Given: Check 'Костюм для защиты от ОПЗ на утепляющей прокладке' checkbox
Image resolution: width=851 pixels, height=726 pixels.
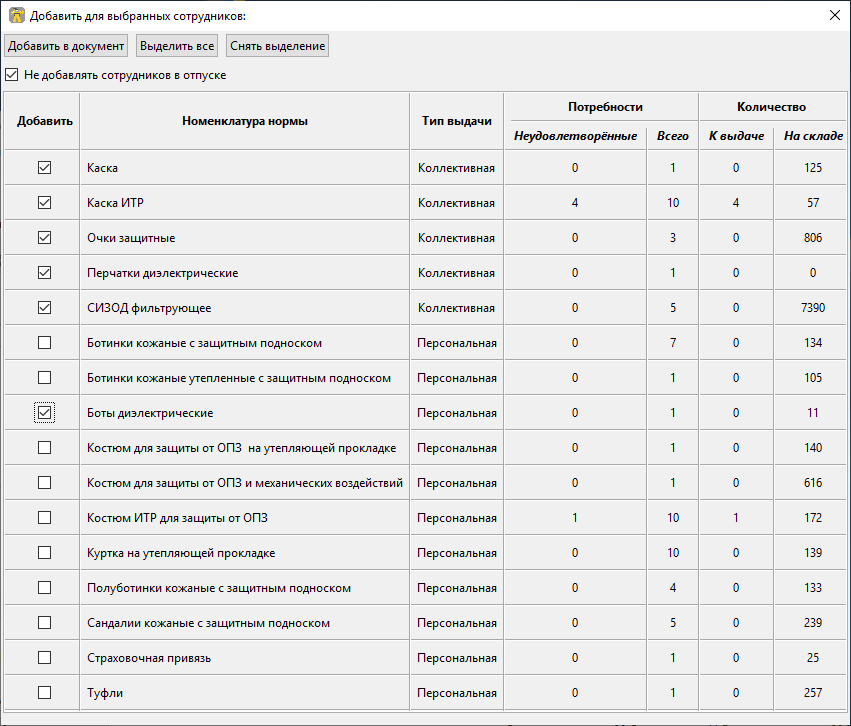Looking at the screenshot, I should tap(45, 448).
